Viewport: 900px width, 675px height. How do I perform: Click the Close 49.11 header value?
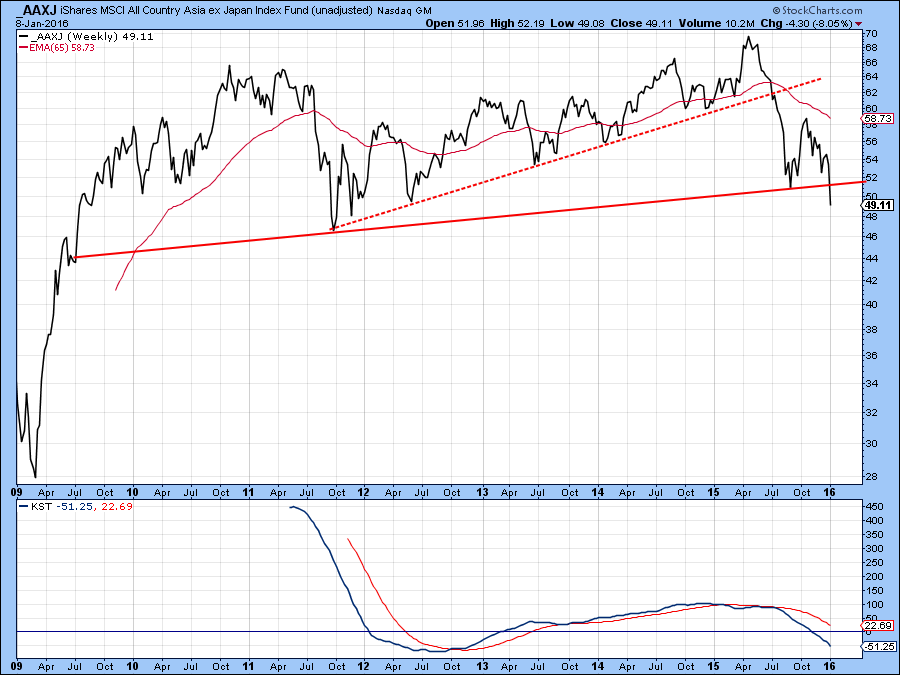(641, 24)
